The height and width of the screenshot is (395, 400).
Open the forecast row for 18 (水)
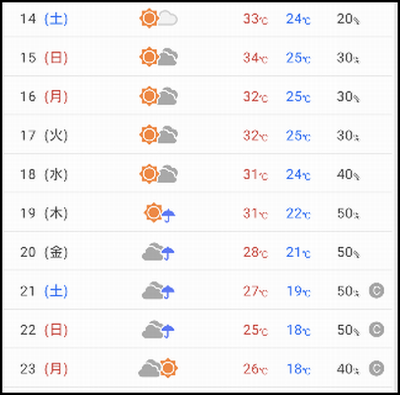coord(198,174)
